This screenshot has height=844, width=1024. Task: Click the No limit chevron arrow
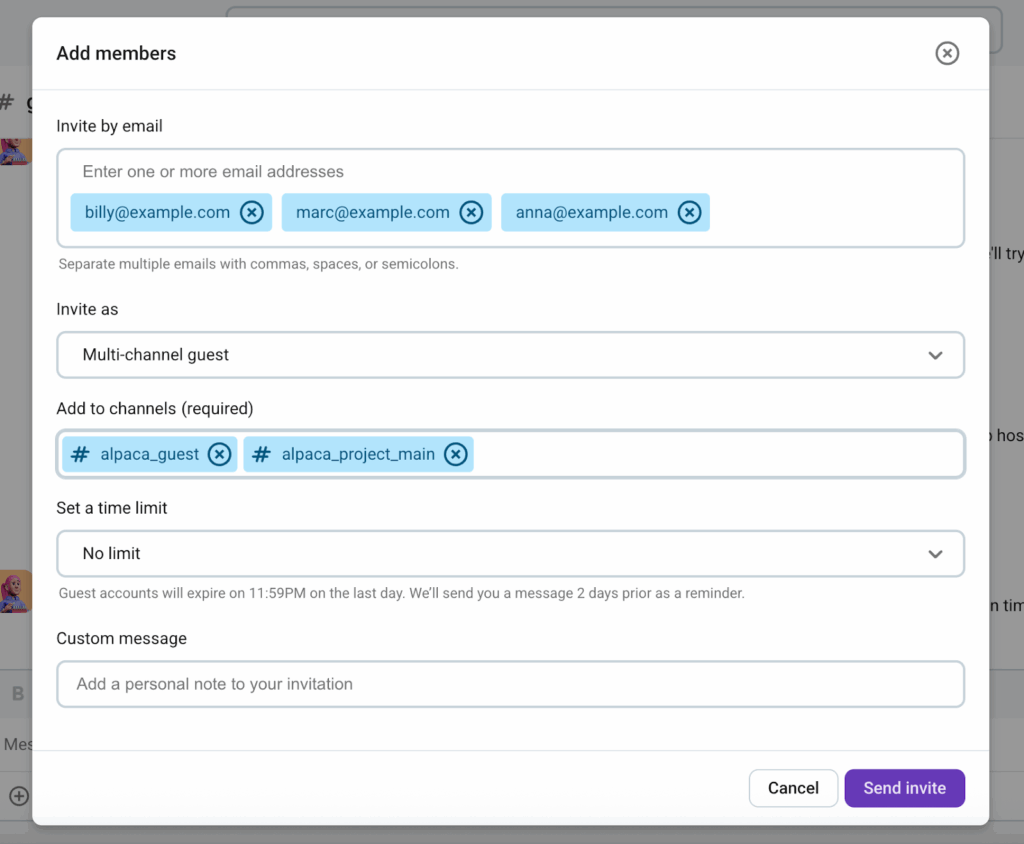935,554
